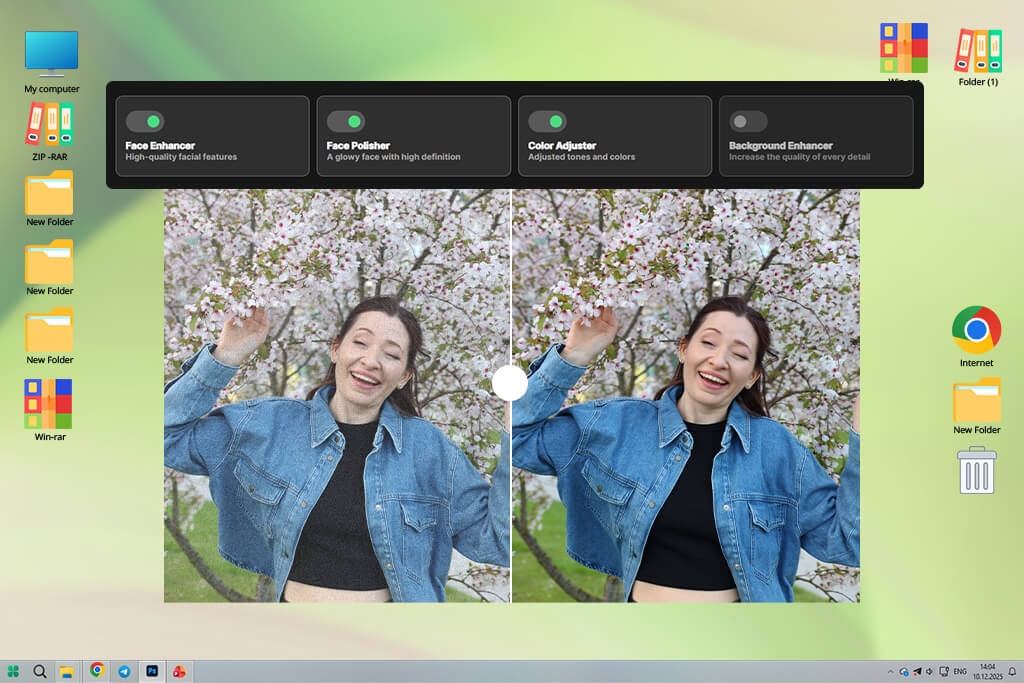
Task: Select the New Folder below the Internet icon
Action: 976,406
